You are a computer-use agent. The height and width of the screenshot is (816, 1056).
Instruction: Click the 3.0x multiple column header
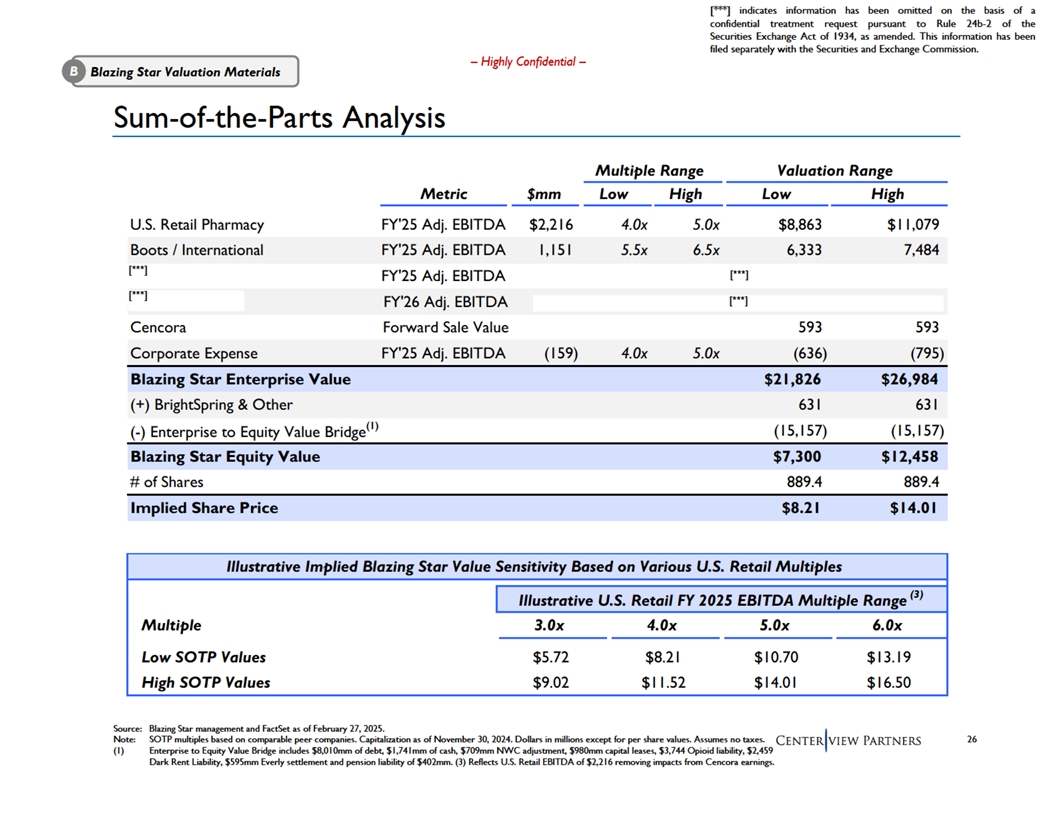(550, 625)
